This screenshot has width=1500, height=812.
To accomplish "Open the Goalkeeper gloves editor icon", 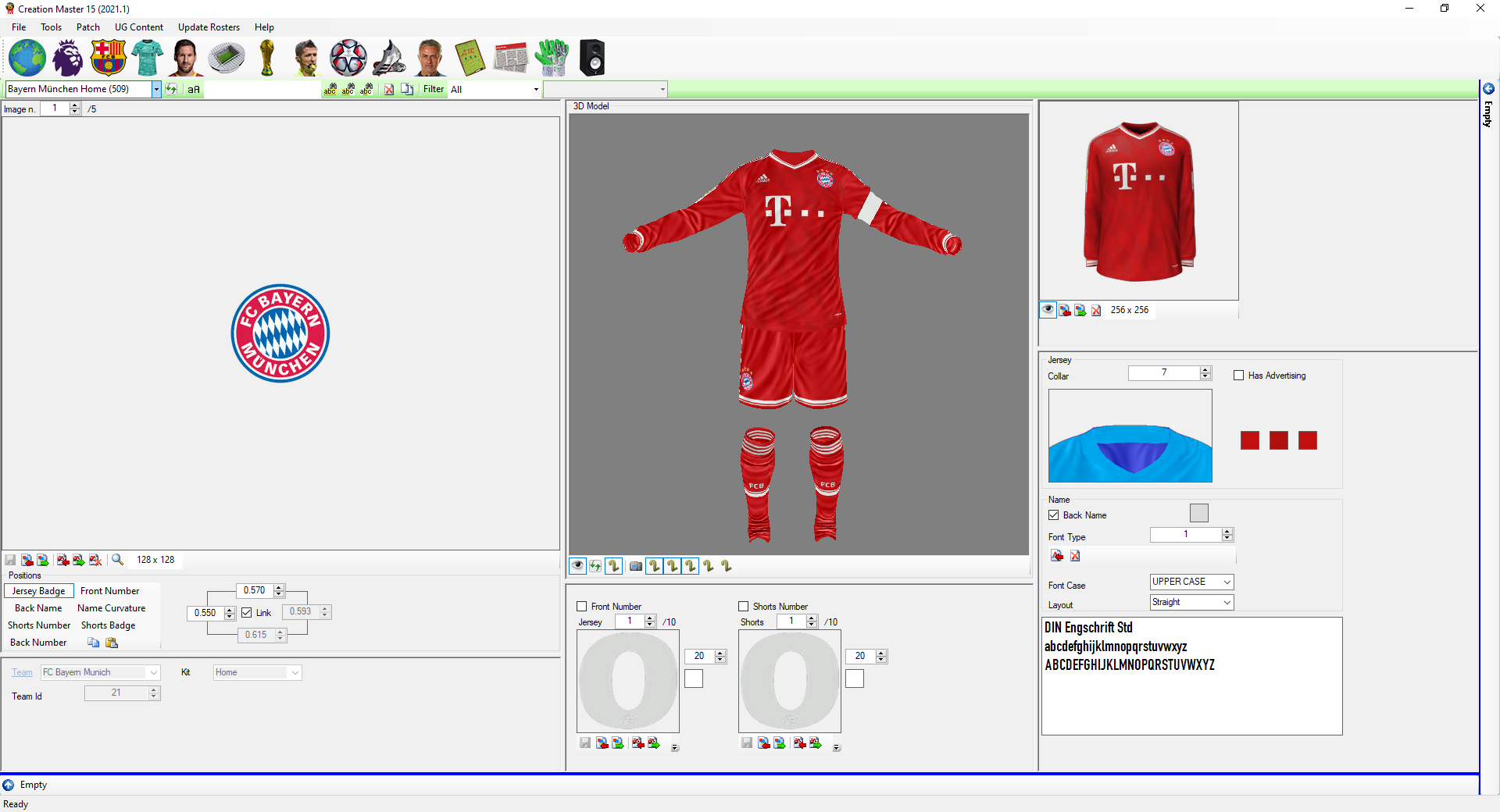I will (552, 58).
